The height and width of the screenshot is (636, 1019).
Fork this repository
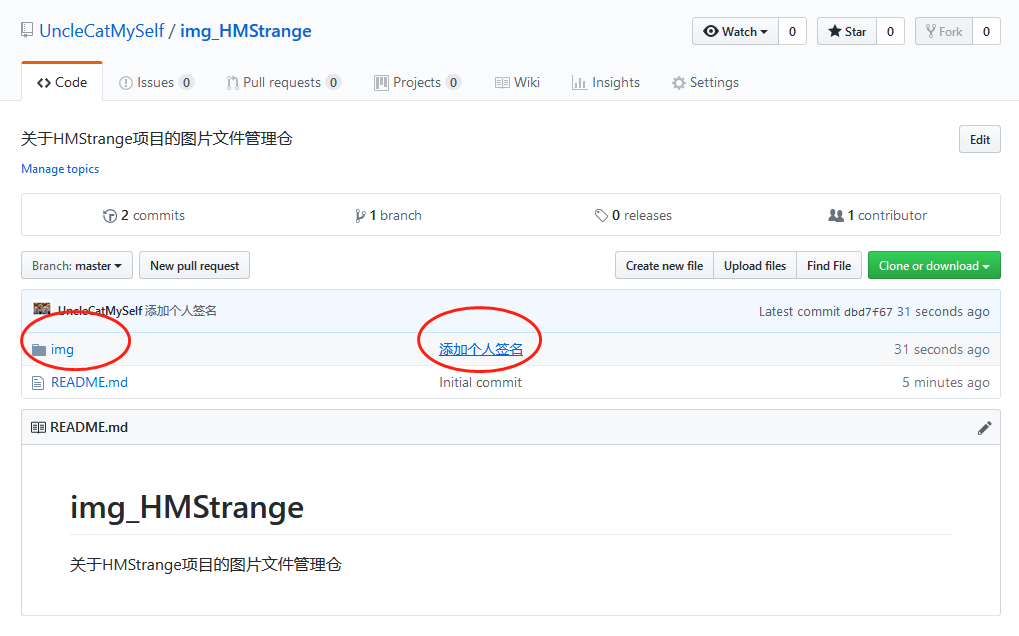[944, 31]
